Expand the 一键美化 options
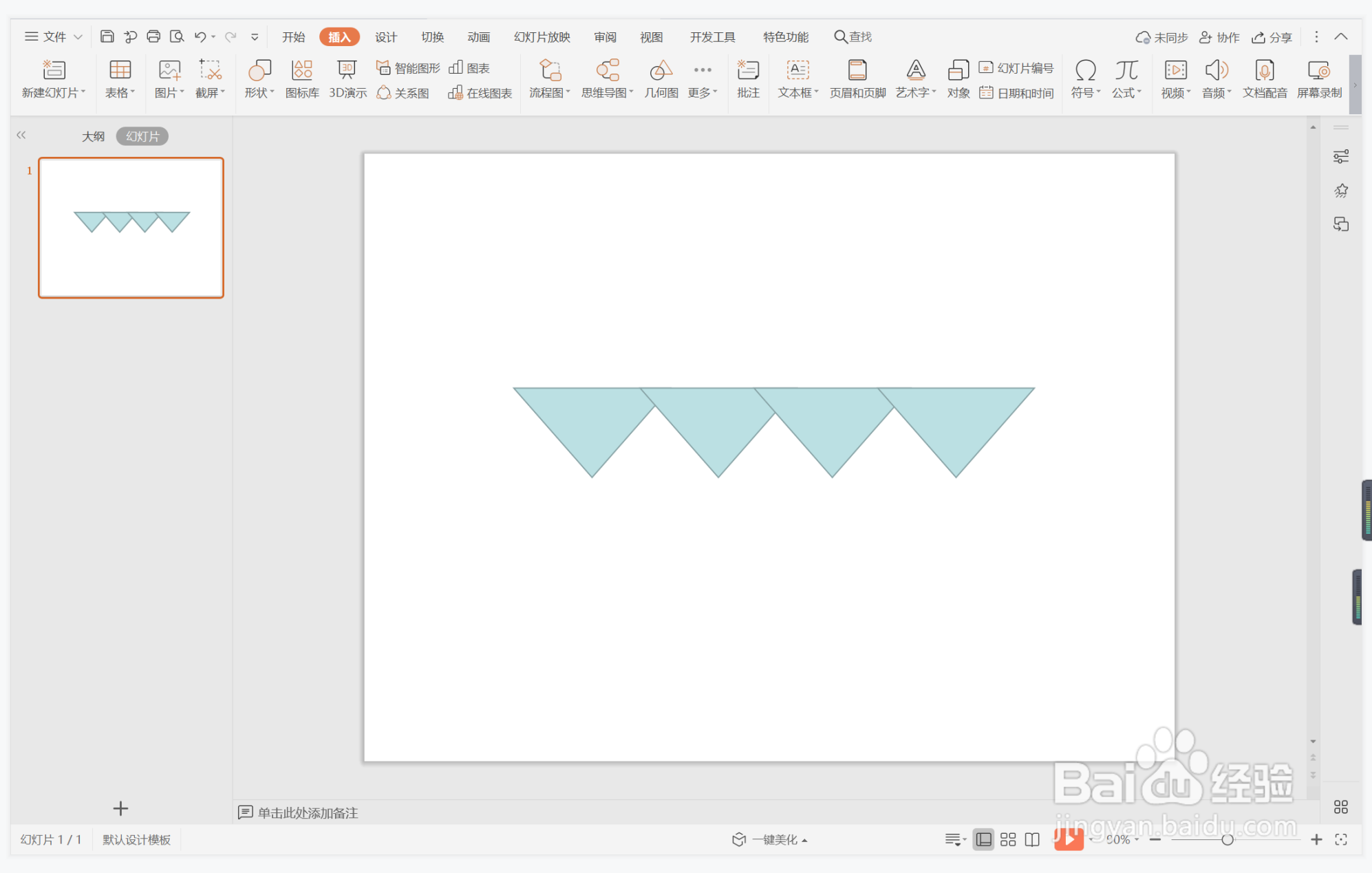Image resolution: width=1372 pixels, height=873 pixels. 805,840
